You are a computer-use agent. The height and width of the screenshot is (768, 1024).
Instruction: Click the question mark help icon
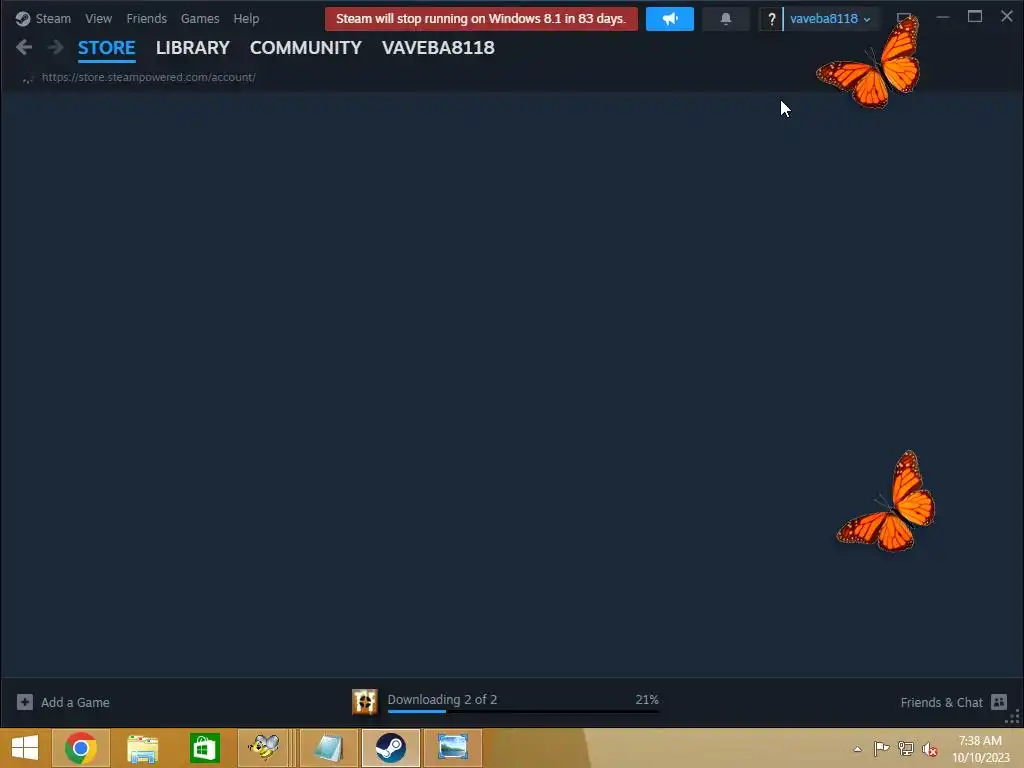771,19
